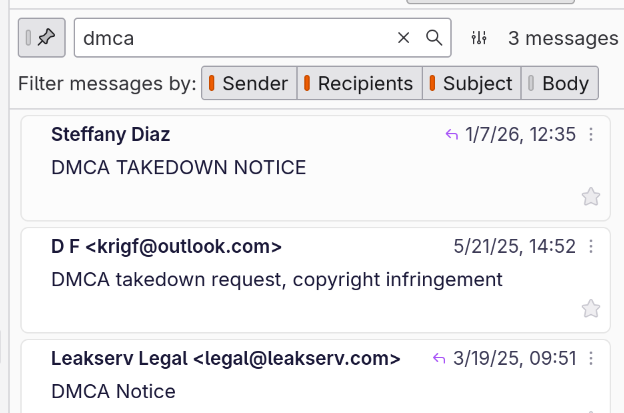624x413 pixels.
Task: Toggle the Recipients filter
Action: click(359, 84)
